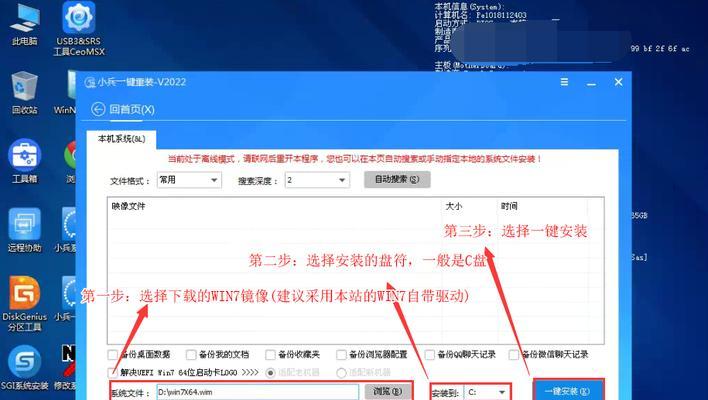This screenshot has height=400, width=708.
Task: Minimize the 小兵一键重装 window
Action: [591, 83]
